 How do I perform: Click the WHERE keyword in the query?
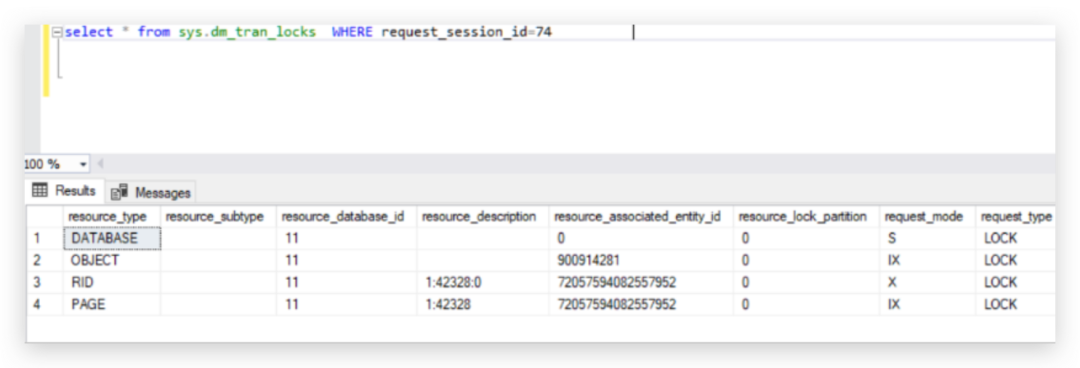353,32
